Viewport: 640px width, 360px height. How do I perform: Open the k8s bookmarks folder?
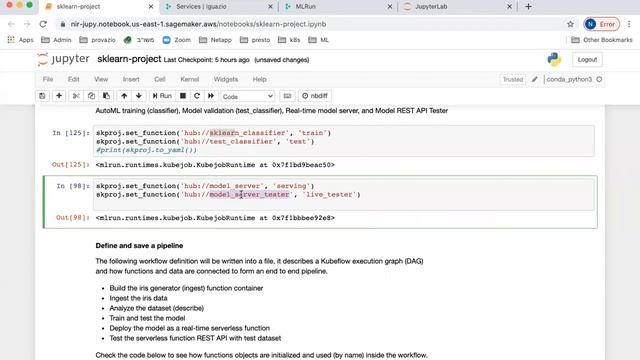pyautogui.click(x=289, y=40)
